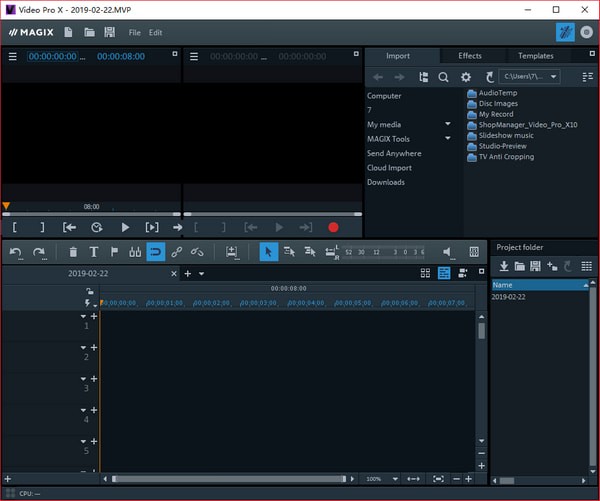Click the search magnifier in Import panel
600x501 pixels.
tap(443, 77)
